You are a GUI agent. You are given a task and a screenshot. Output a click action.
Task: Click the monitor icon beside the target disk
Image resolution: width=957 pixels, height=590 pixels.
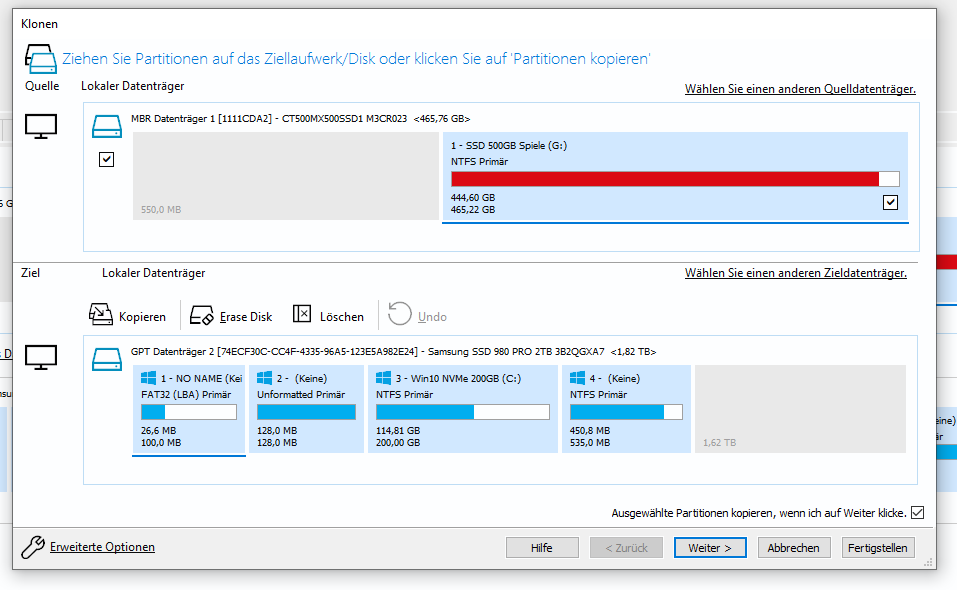(x=41, y=358)
